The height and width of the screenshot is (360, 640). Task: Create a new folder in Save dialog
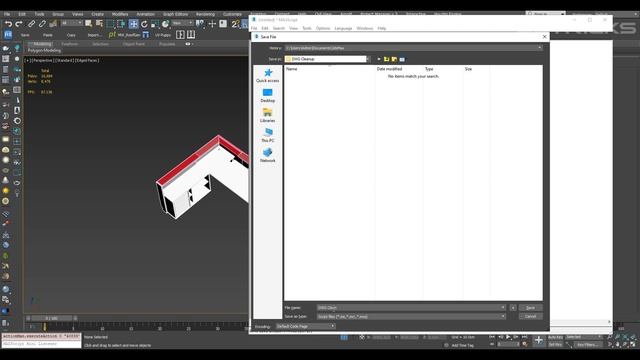click(x=394, y=59)
